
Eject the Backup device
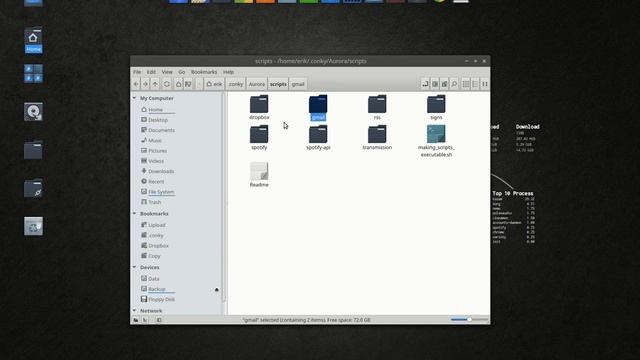coord(217,289)
